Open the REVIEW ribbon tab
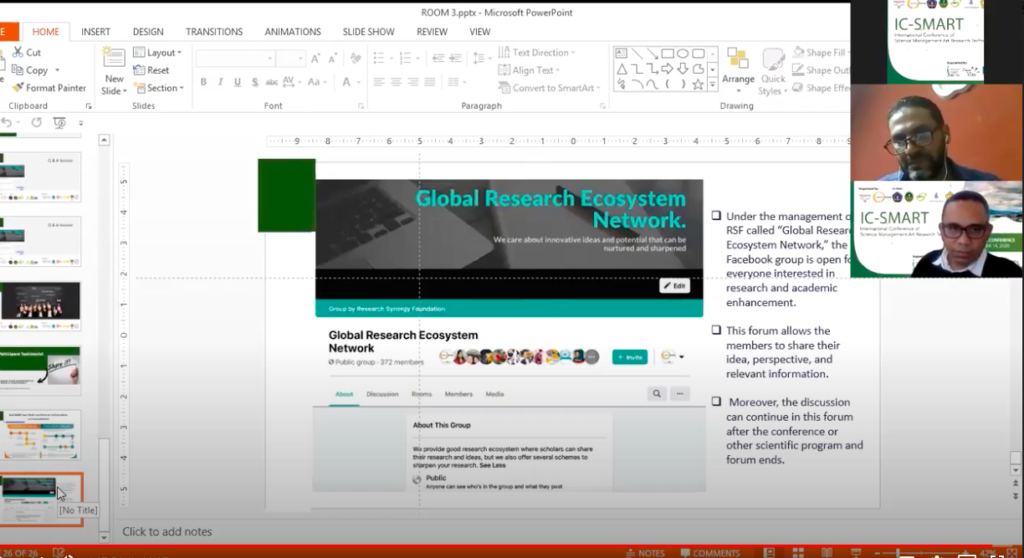Viewport: 1024px width, 558px height. pyautogui.click(x=432, y=31)
